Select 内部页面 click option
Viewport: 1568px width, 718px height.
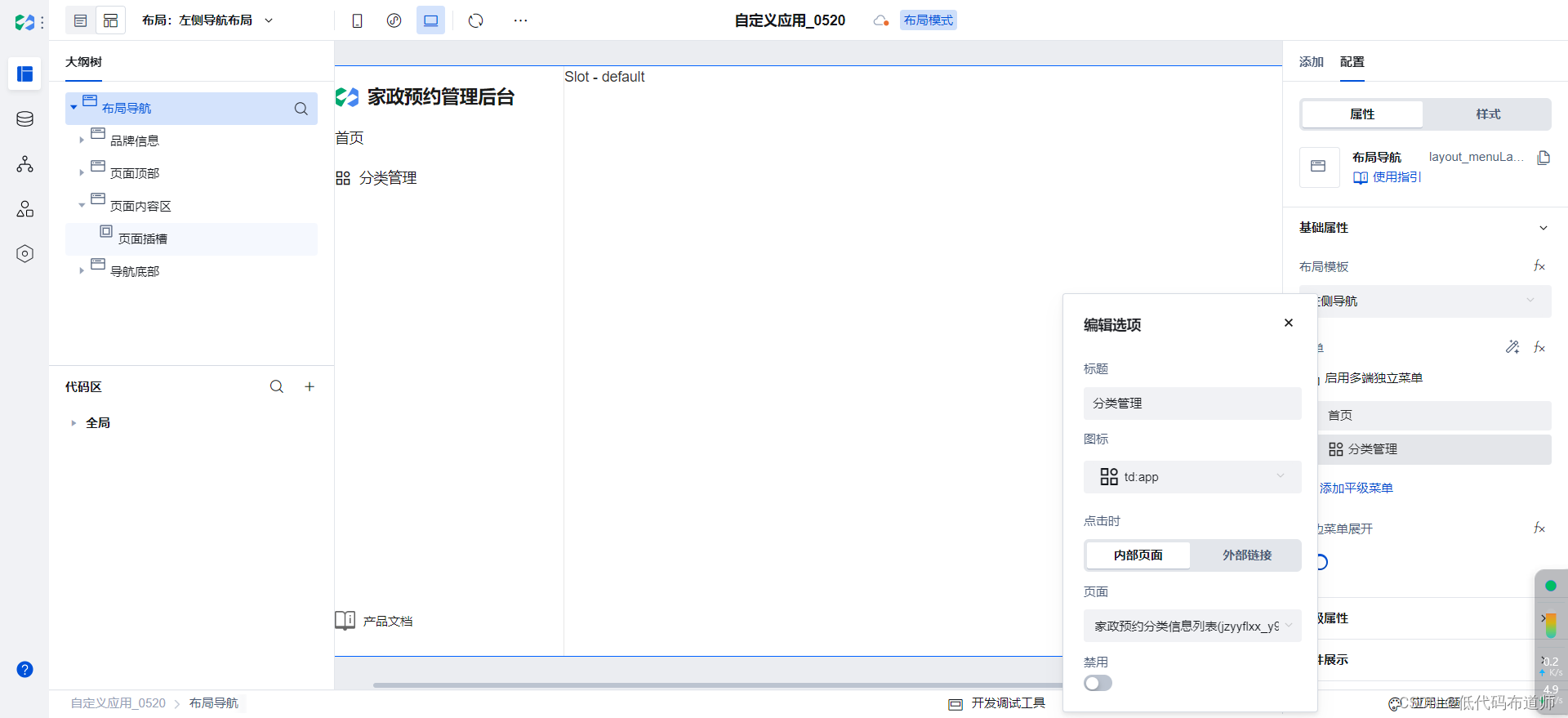coord(1138,555)
